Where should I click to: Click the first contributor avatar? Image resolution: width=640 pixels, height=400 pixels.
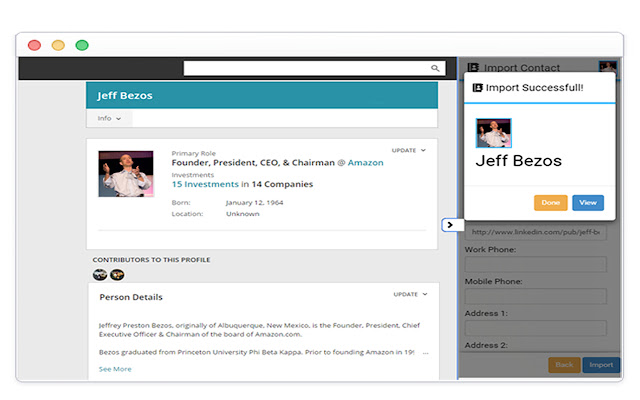pyautogui.click(x=100, y=275)
